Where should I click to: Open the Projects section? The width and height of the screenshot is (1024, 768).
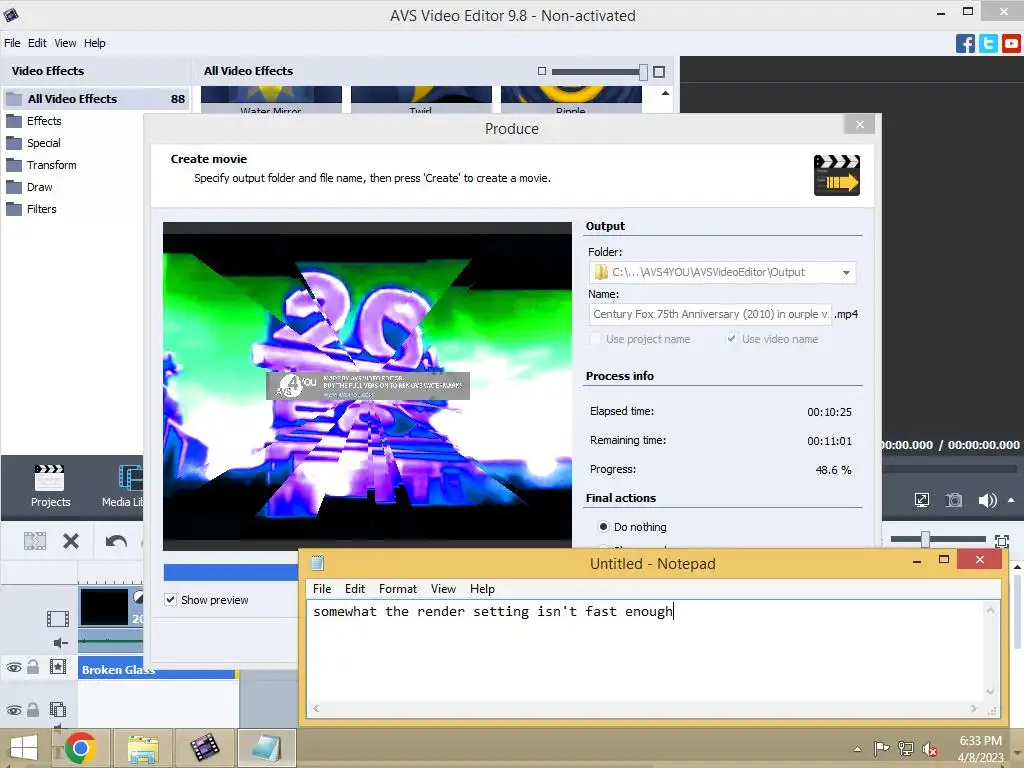coord(50,486)
